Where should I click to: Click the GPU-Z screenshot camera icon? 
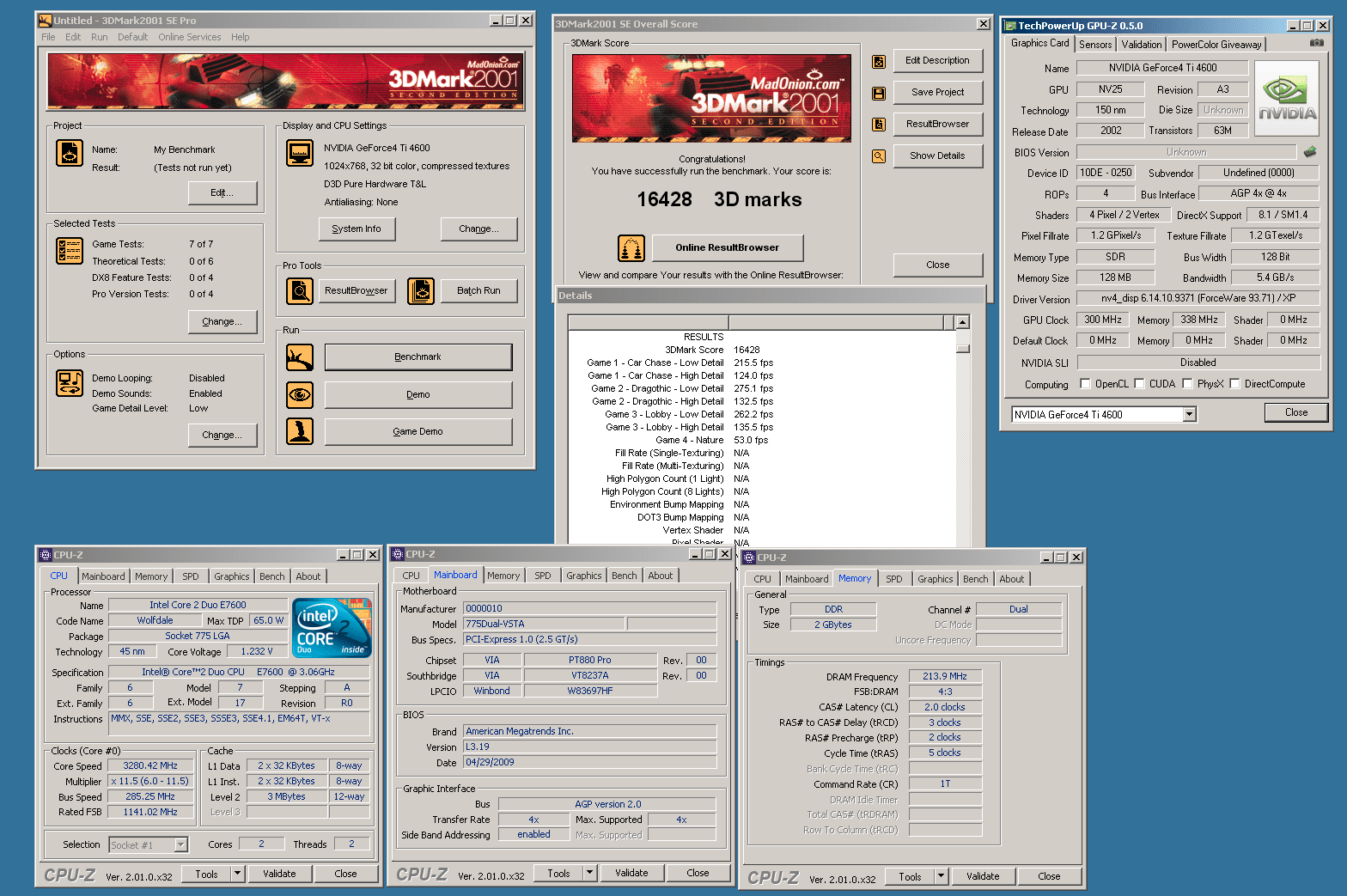(x=1317, y=42)
